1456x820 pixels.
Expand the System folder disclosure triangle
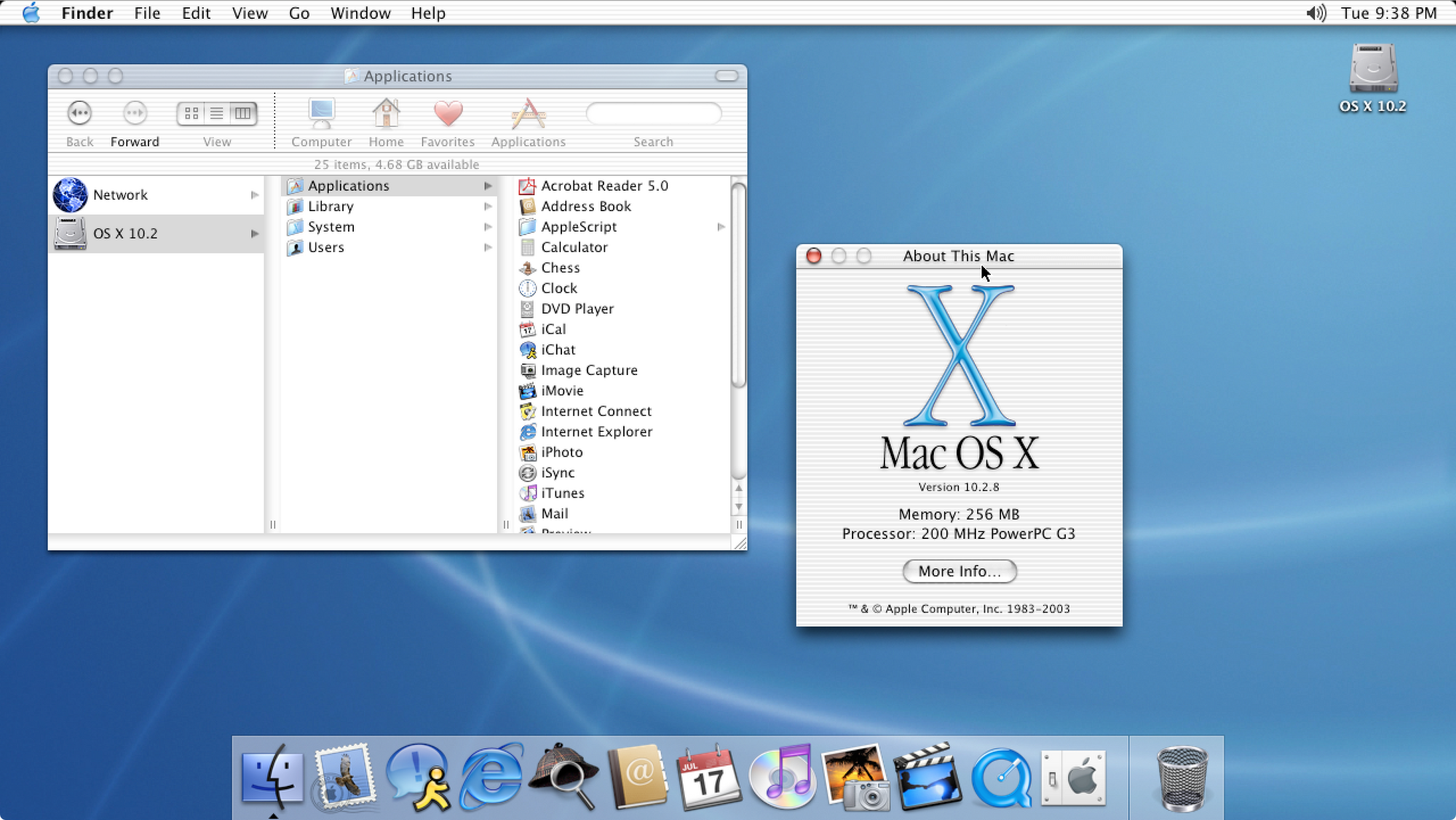pos(487,226)
